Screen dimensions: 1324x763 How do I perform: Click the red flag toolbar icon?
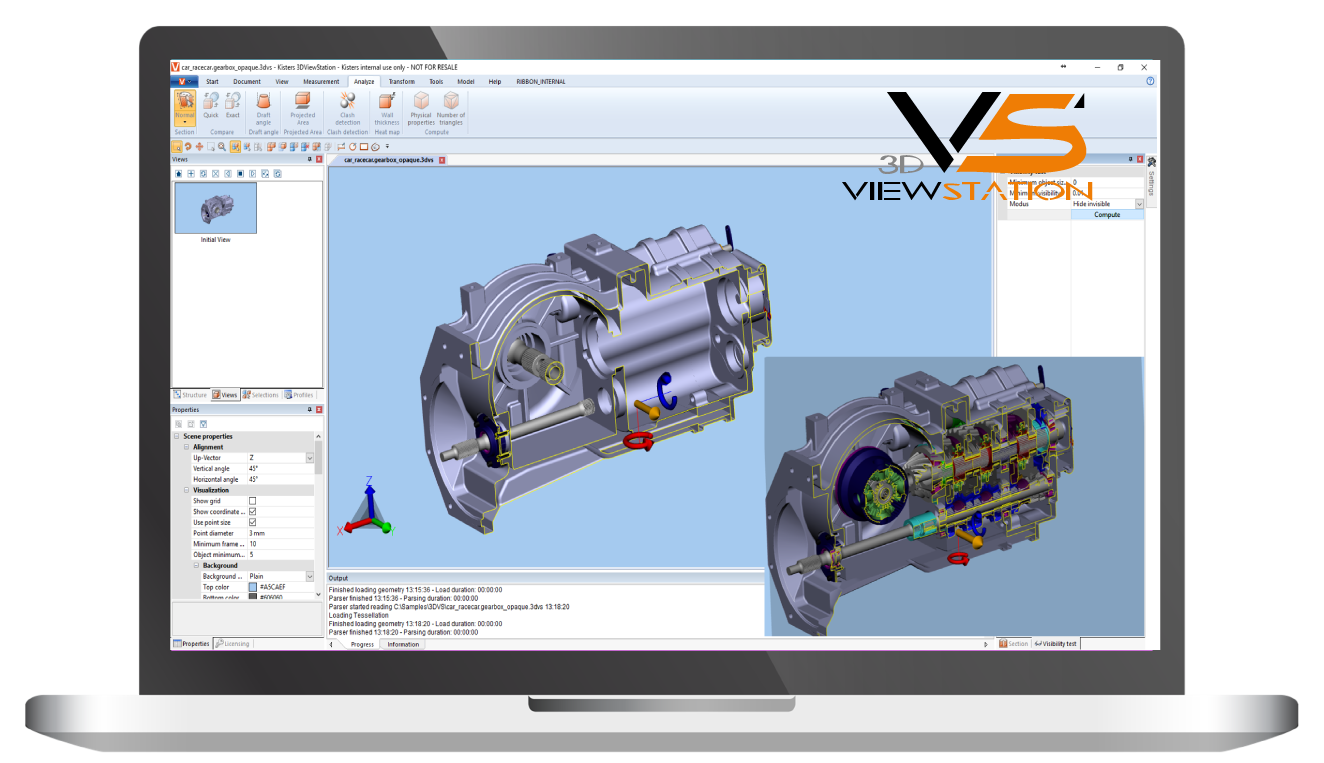point(341,146)
